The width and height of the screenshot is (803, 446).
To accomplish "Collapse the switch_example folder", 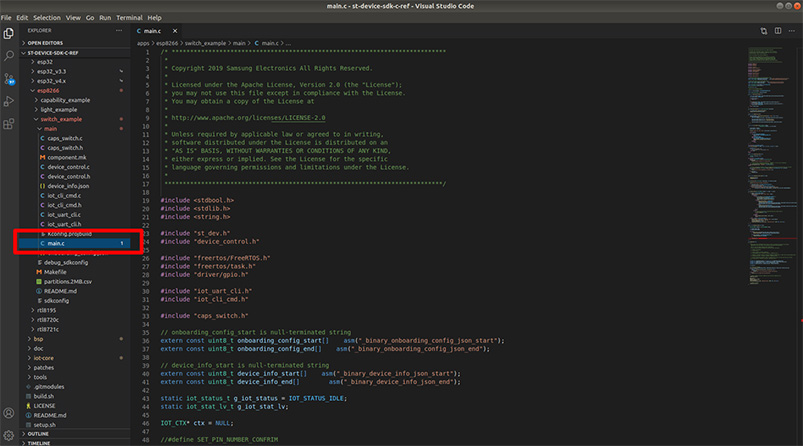I will (62, 119).
